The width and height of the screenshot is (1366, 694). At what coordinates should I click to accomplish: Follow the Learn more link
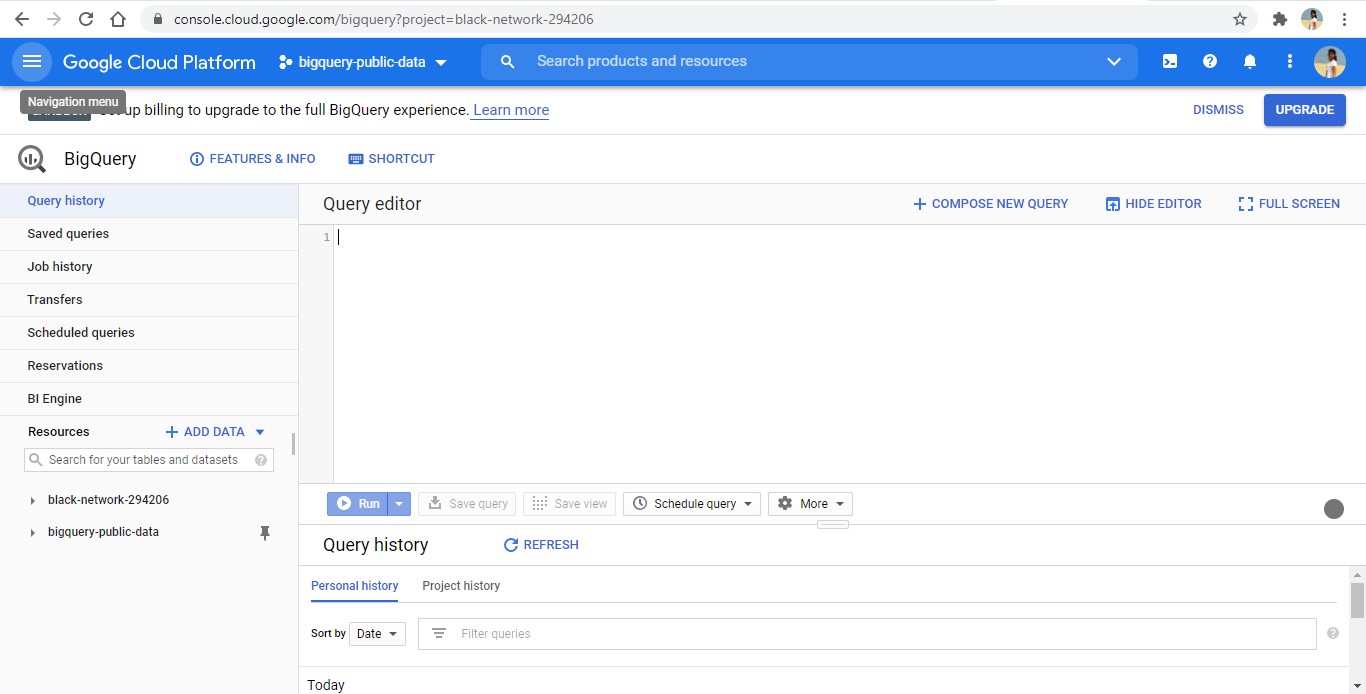click(x=511, y=110)
